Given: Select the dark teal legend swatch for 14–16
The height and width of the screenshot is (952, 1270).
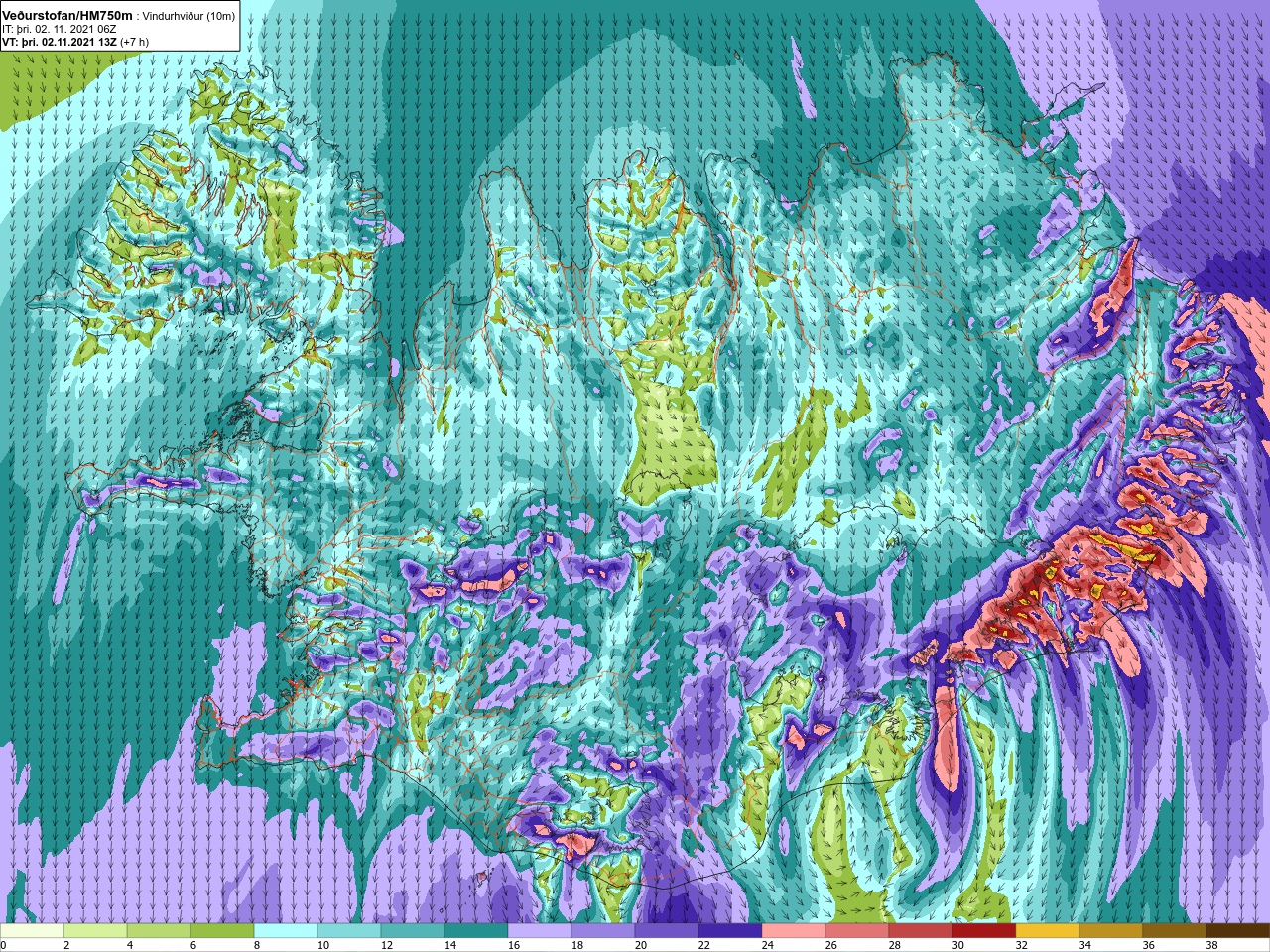Looking at the screenshot, I should [476, 931].
